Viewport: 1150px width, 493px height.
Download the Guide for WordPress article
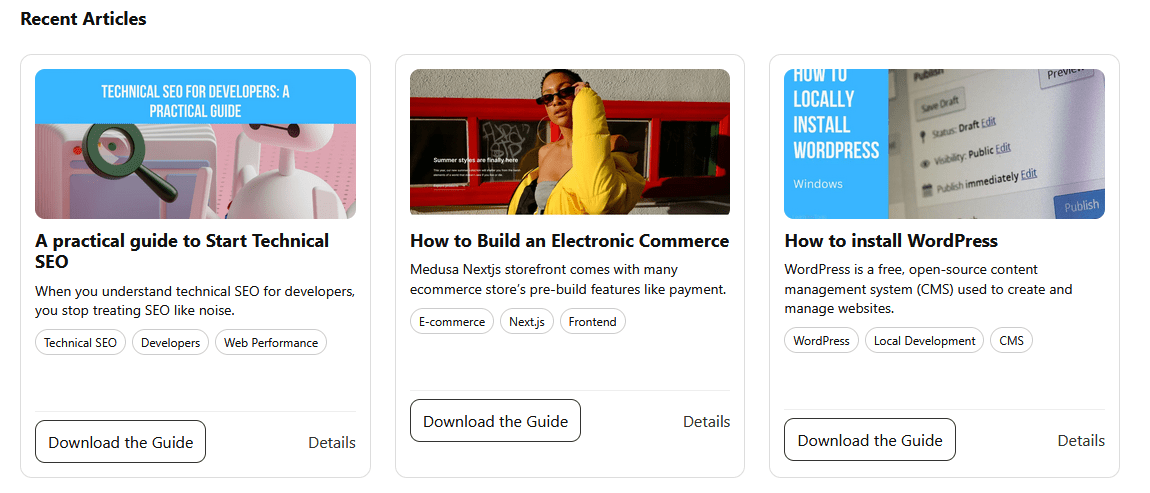pos(870,439)
